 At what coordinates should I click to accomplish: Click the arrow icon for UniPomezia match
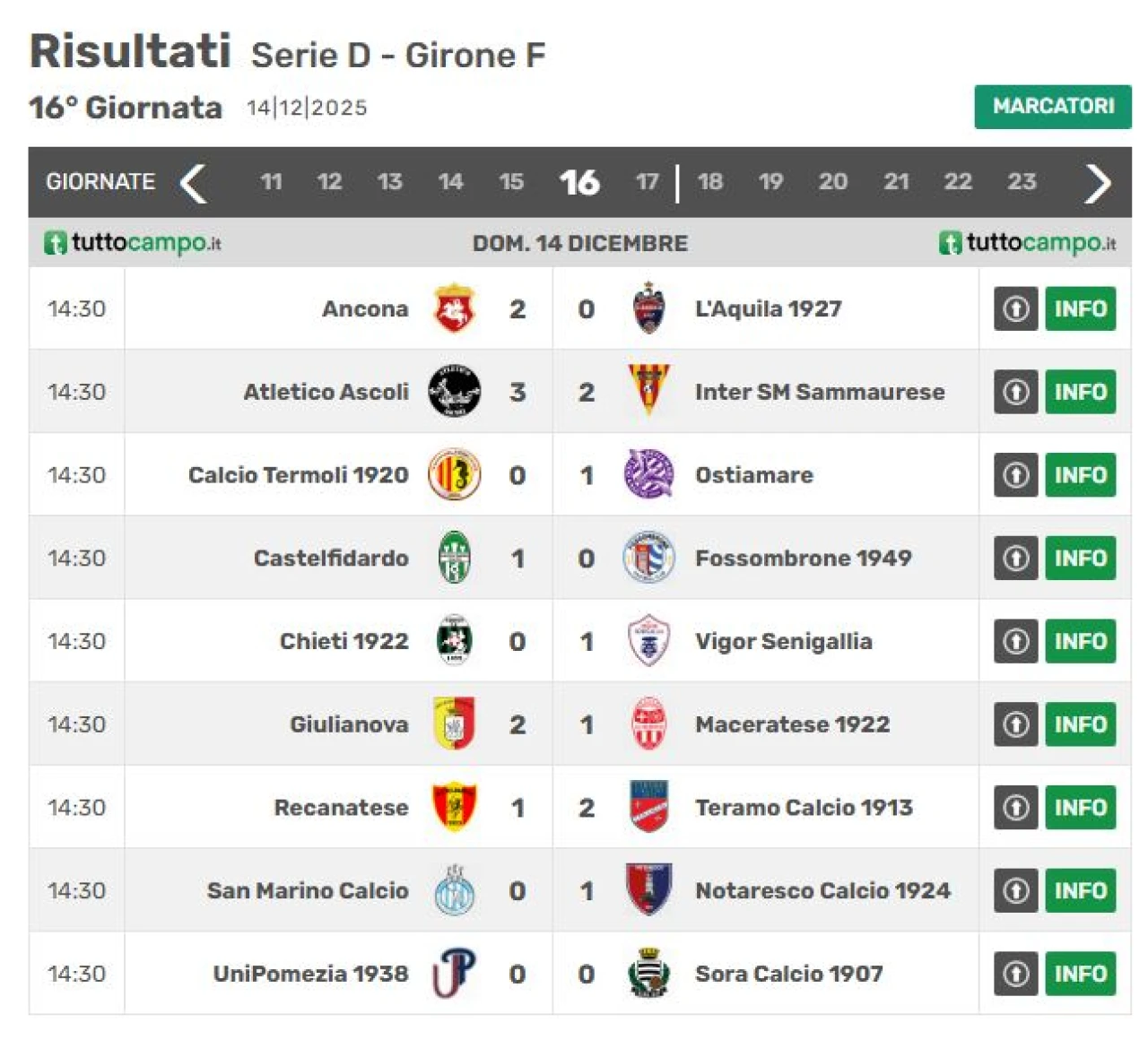tap(1015, 974)
